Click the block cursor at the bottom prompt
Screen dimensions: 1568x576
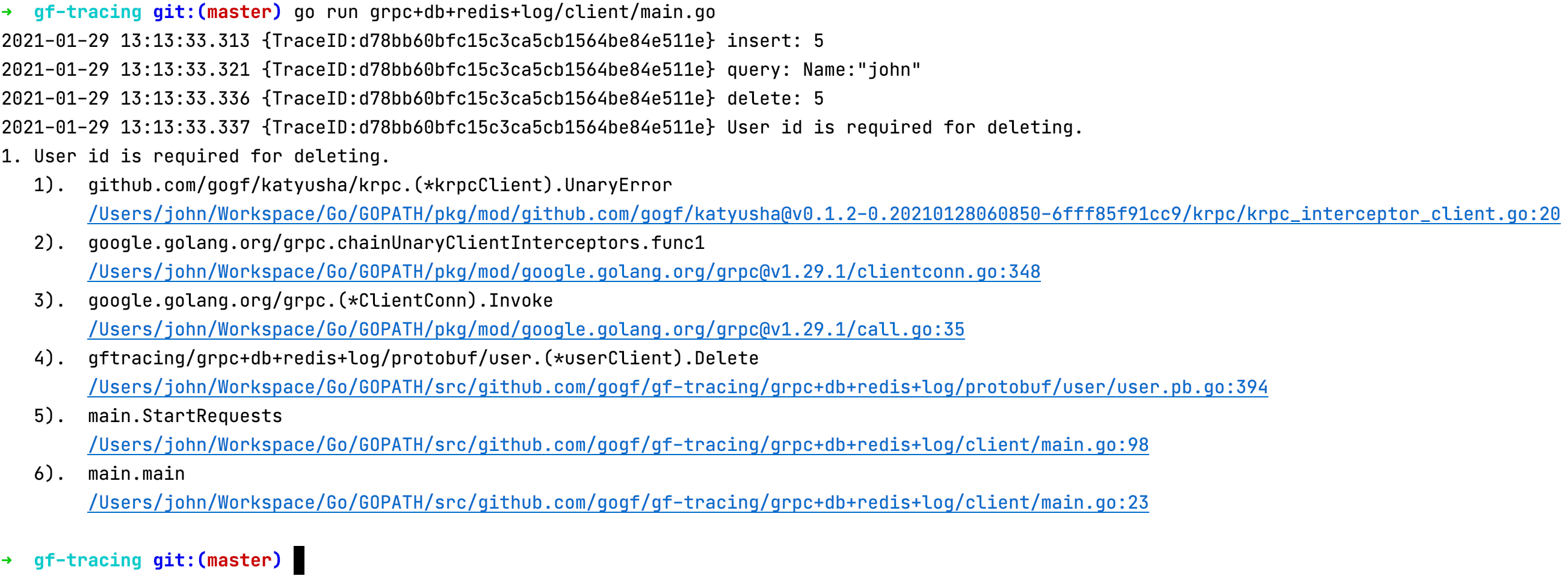pos(298,560)
